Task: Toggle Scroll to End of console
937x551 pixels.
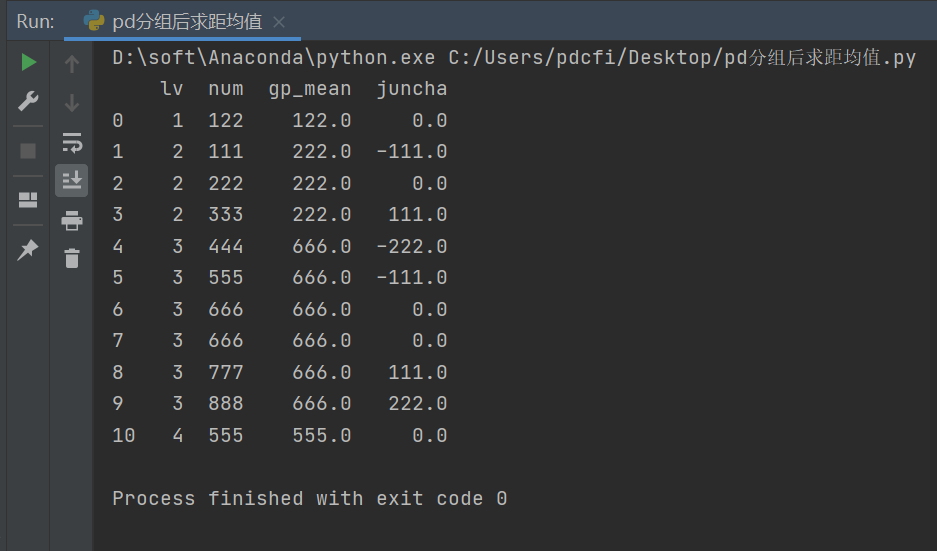Action: [71, 180]
